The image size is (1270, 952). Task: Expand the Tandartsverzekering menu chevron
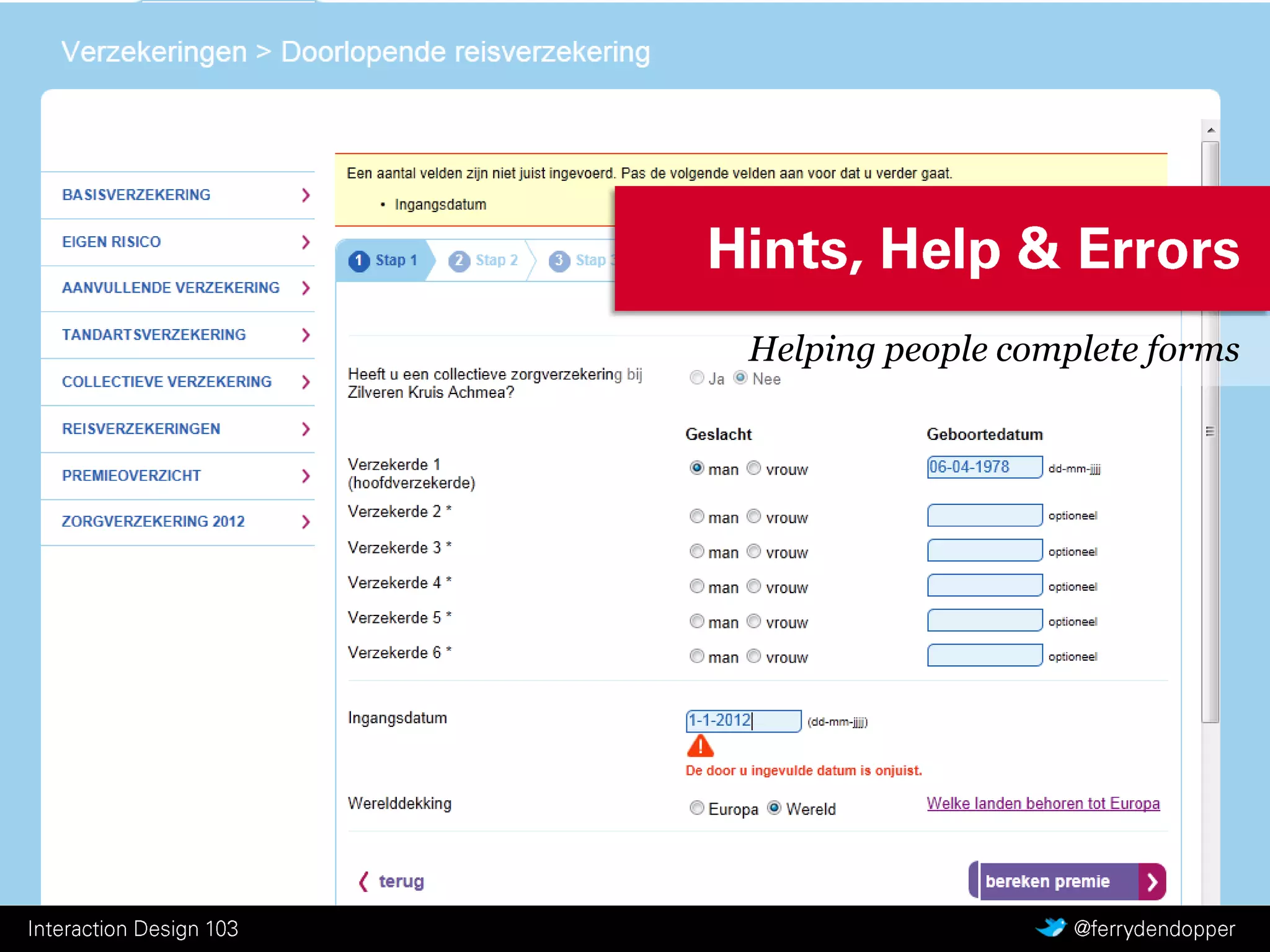click(x=305, y=335)
